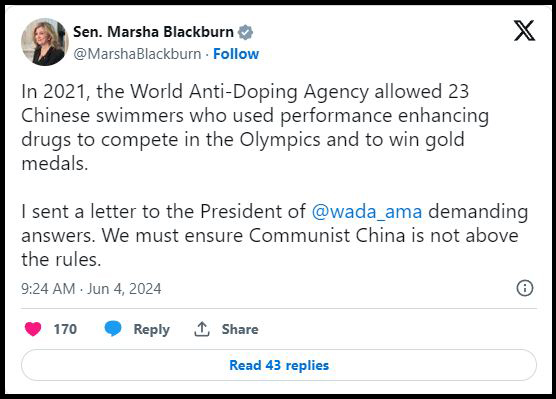Click the Share text label

pos(240,329)
